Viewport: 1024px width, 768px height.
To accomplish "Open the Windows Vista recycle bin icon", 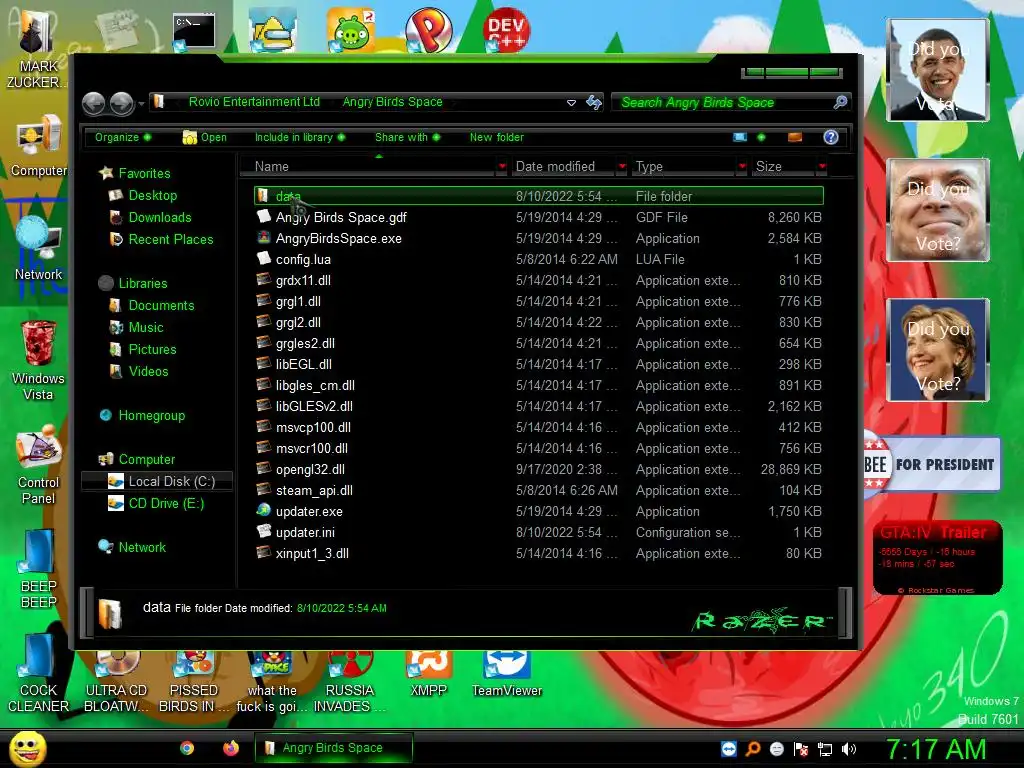I will tap(38, 360).
